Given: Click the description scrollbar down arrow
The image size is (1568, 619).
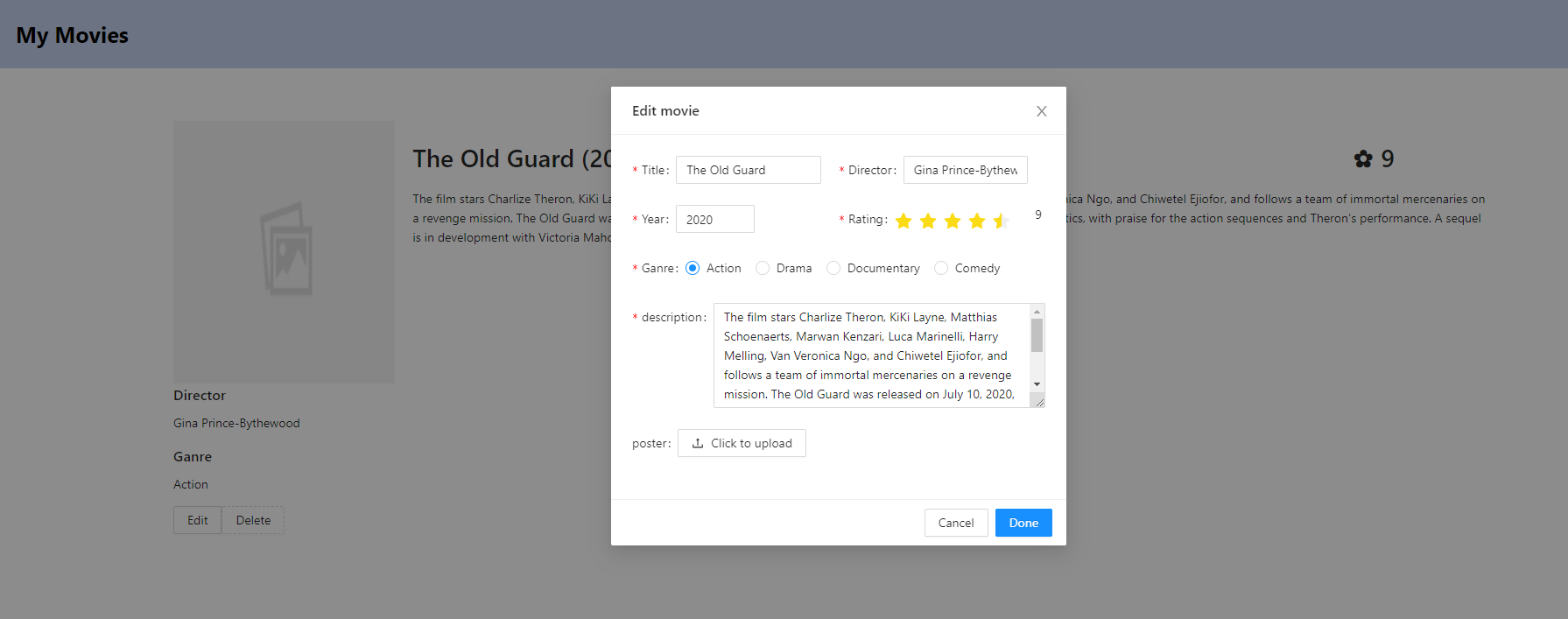Looking at the screenshot, I should point(1037,384).
